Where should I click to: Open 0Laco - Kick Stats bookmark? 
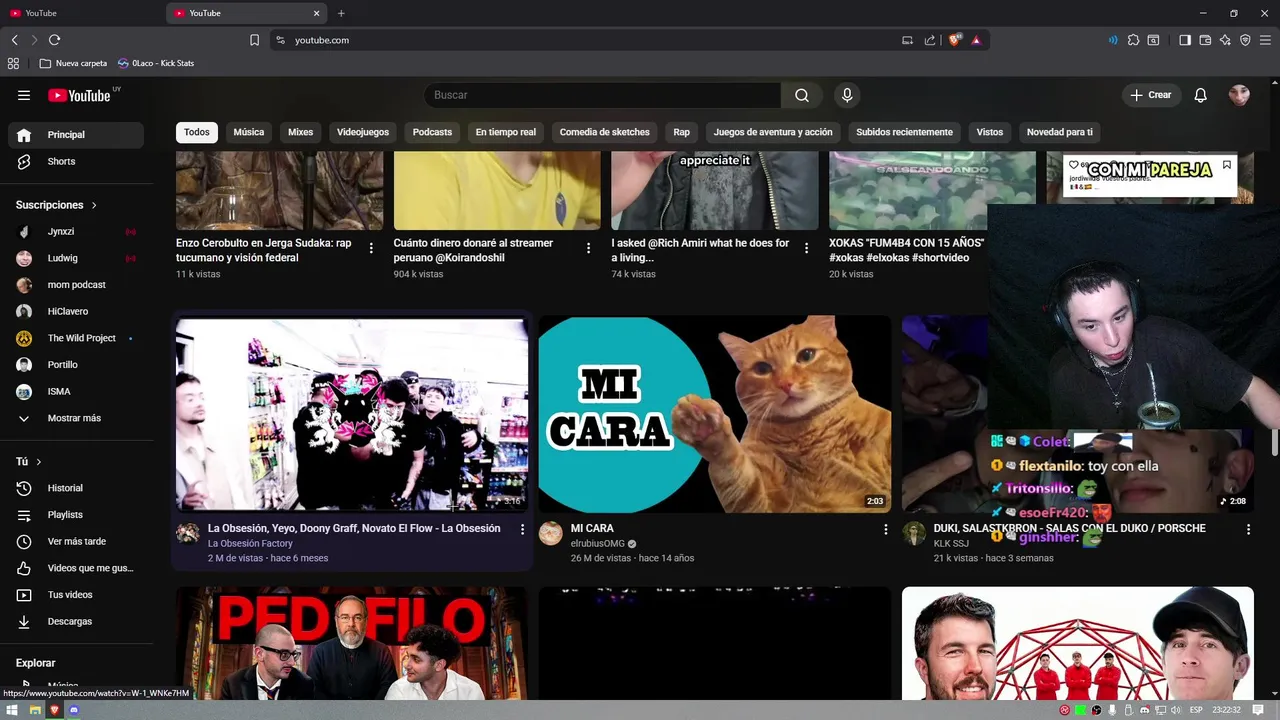tap(156, 63)
